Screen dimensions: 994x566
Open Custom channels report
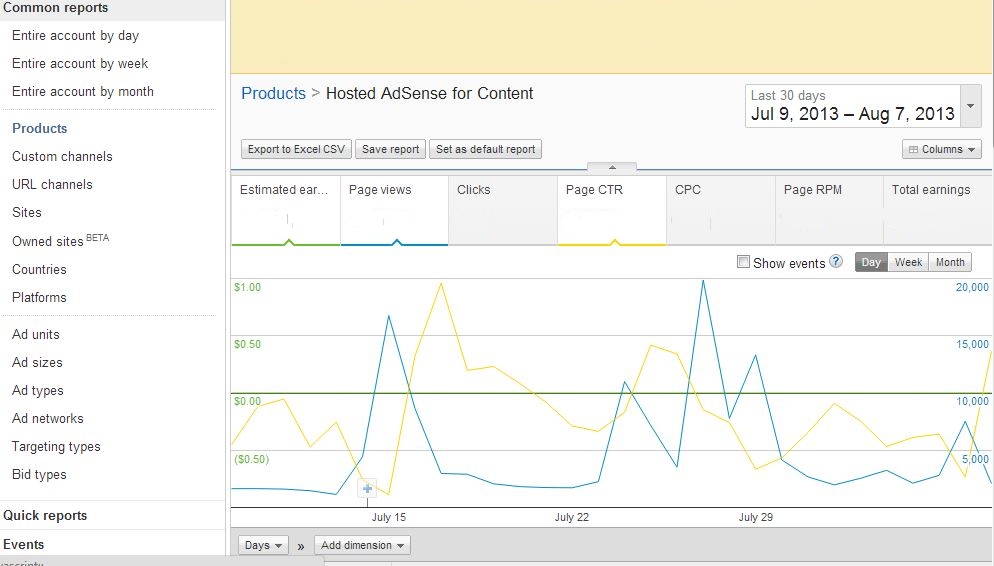62,157
